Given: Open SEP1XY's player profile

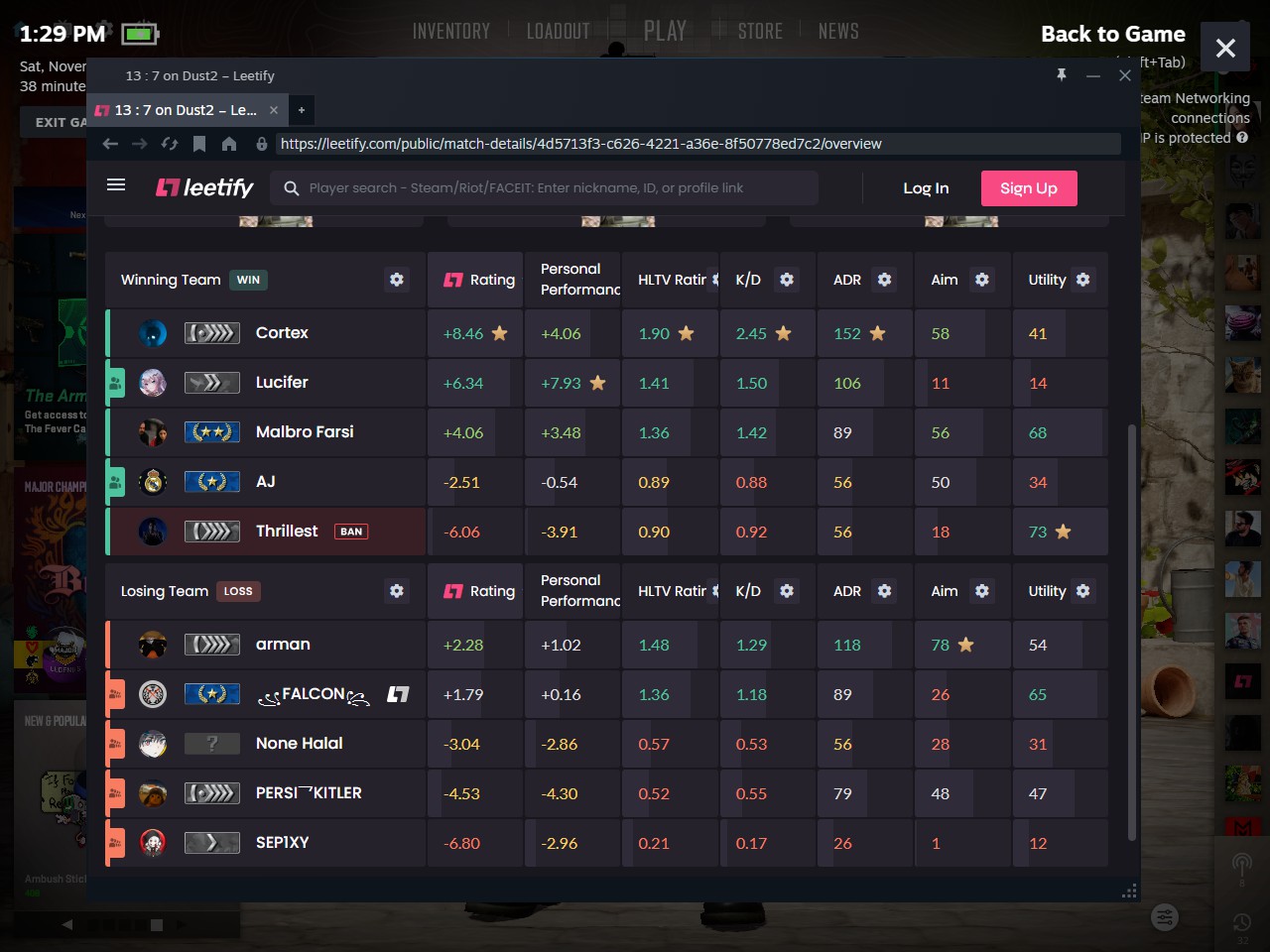Looking at the screenshot, I should click(282, 843).
